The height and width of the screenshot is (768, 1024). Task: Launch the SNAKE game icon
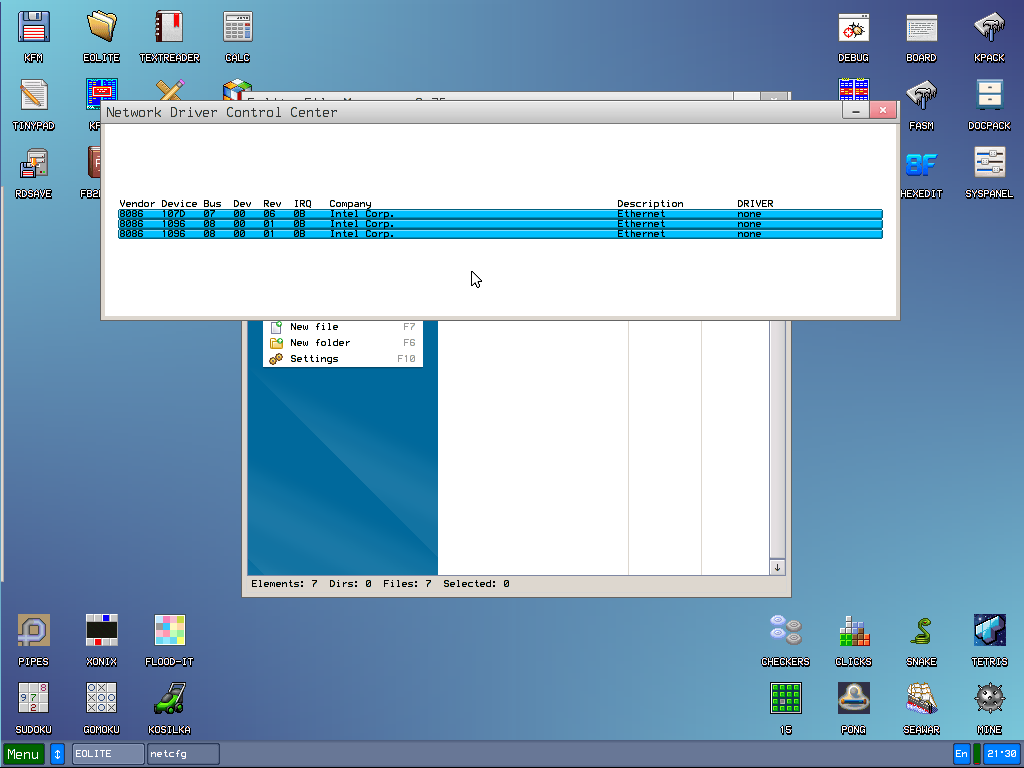[921, 632]
